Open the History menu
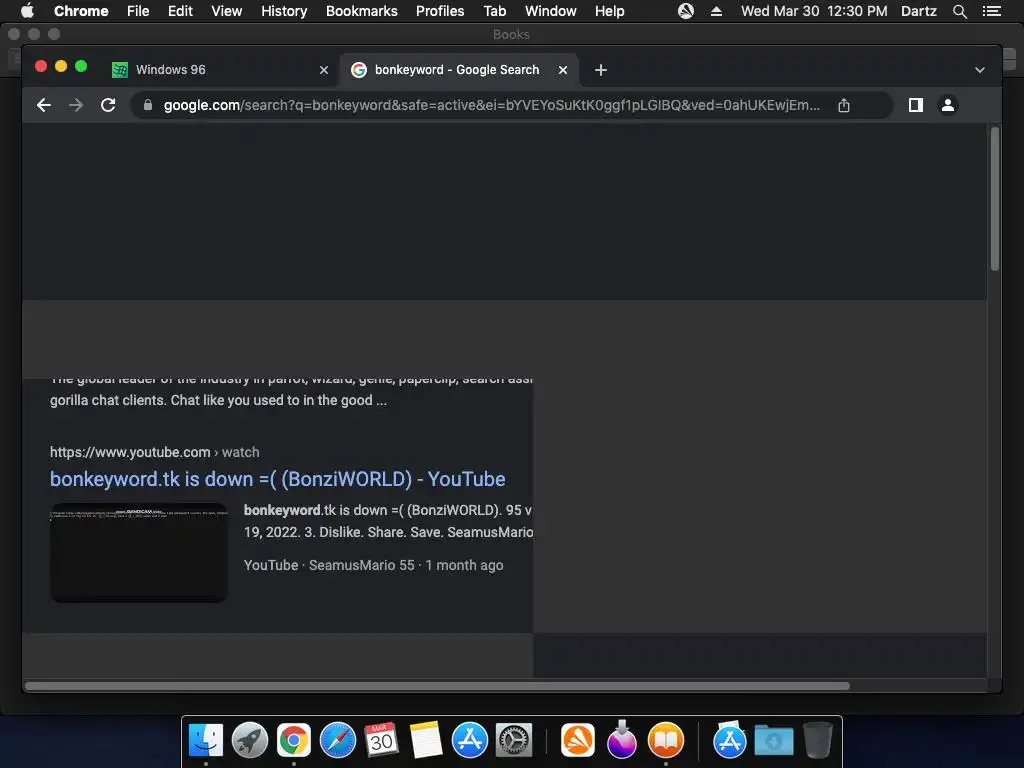Viewport: 1024px width, 768px height. pyautogui.click(x=284, y=11)
